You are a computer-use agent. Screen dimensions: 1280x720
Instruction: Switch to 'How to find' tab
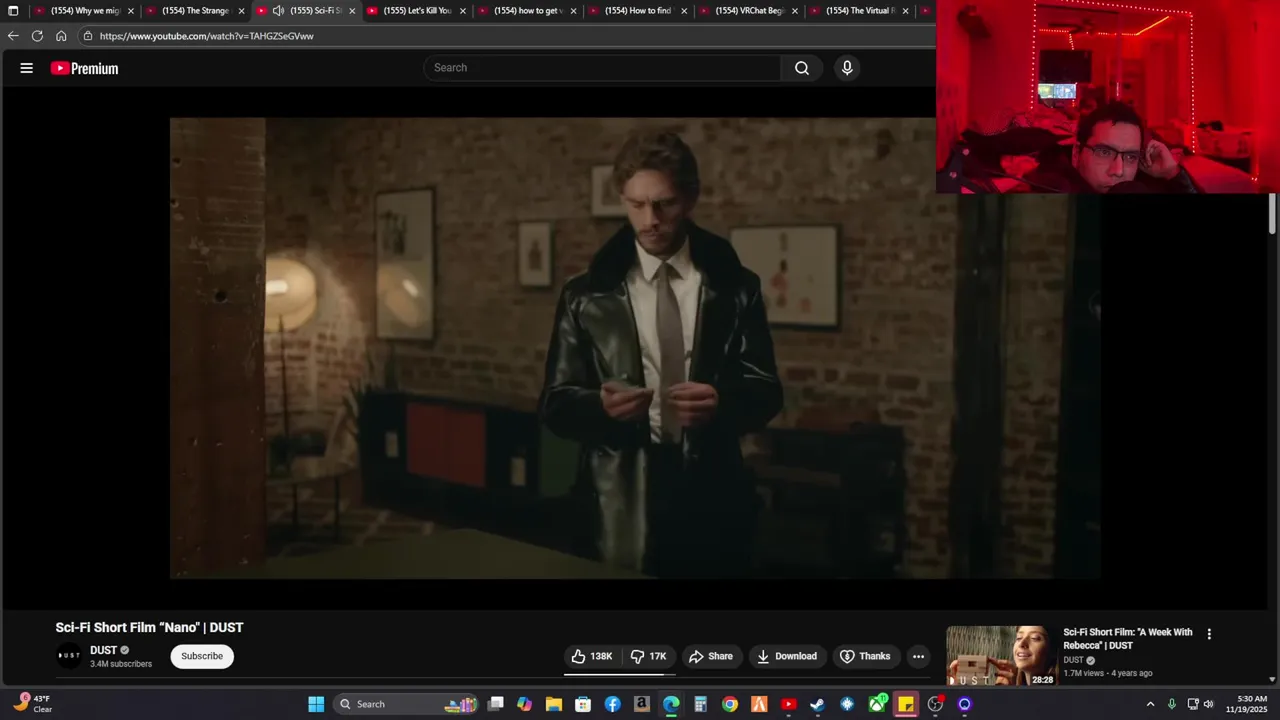(638, 11)
